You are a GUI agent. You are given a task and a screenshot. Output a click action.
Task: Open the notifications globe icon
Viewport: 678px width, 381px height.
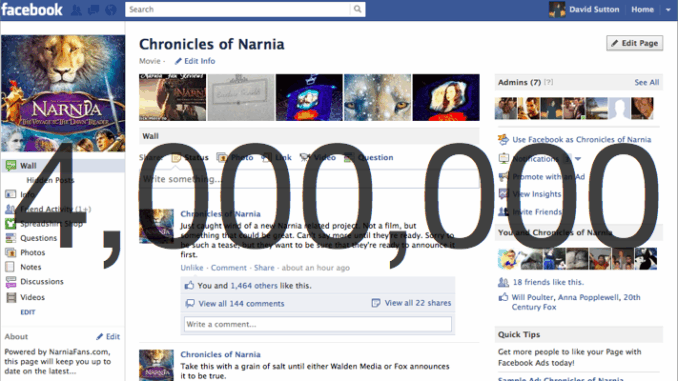point(111,10)
